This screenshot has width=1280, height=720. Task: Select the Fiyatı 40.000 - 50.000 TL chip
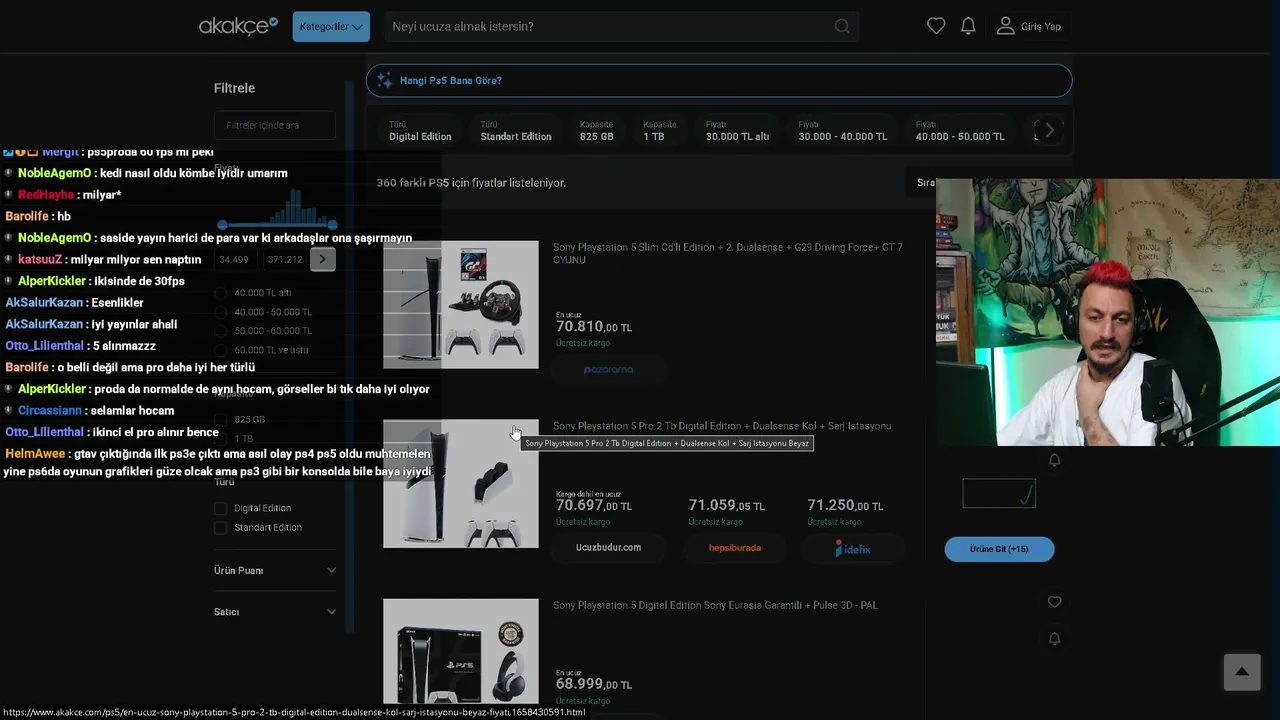point(960,131)
